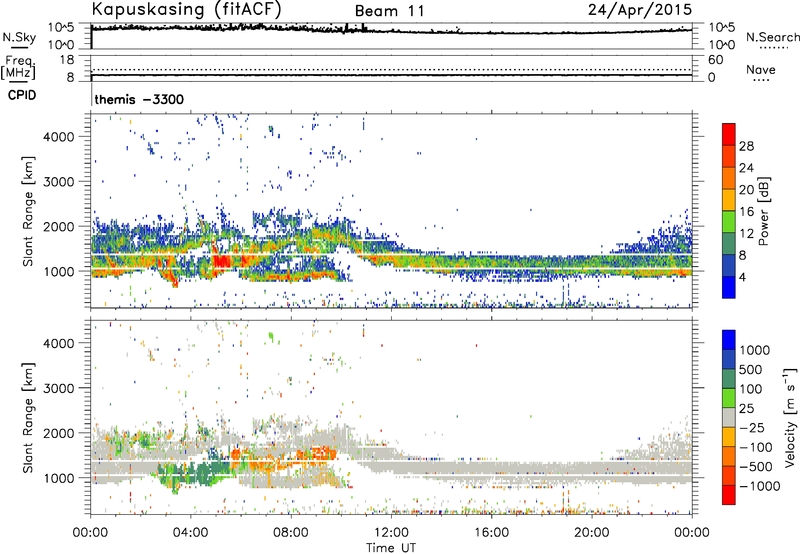Click the "3000" range tick in power panel

coord(58,182)
